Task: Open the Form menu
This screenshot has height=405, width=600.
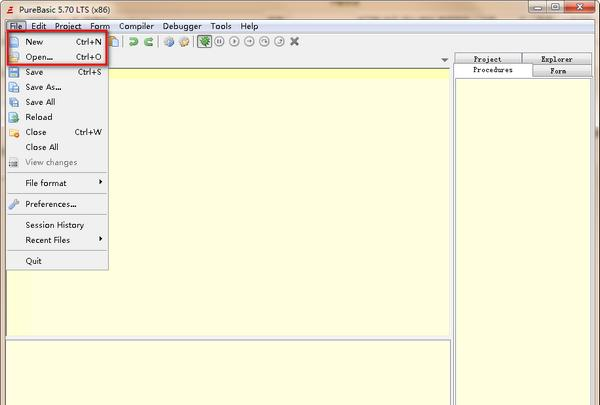Action: click(100, 26)
